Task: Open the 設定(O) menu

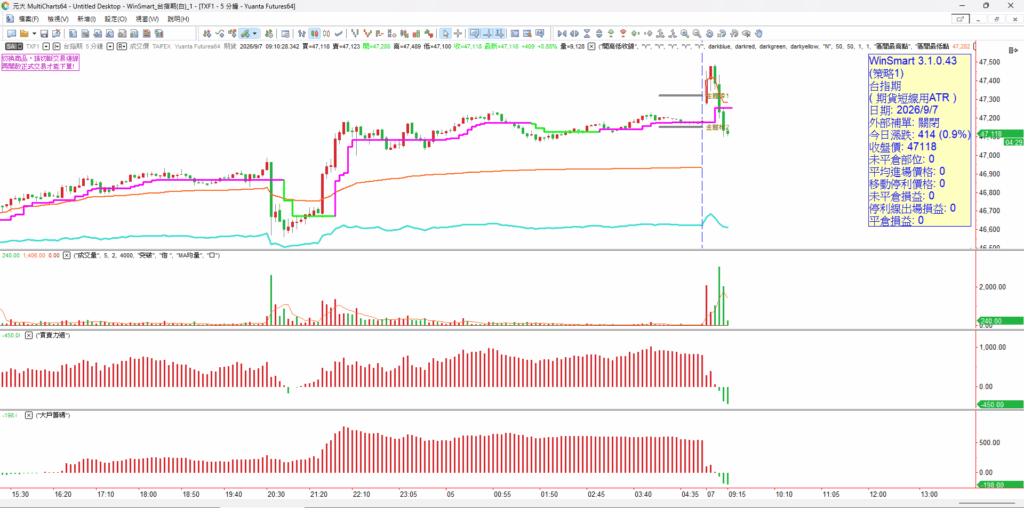Action: (x=116, y=19)
